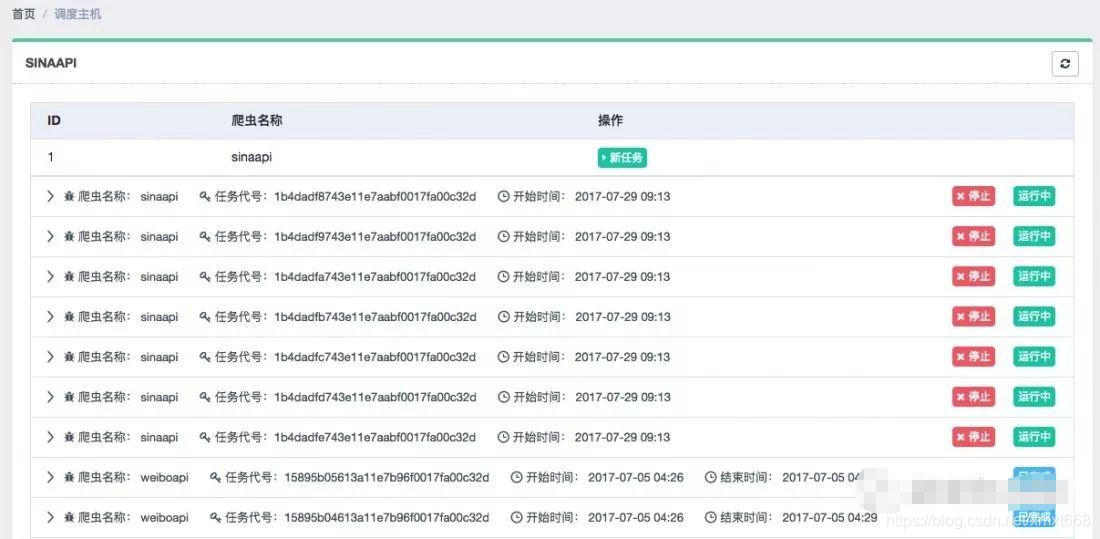
Task: Click clock icon in row 1b4dadfb743e
Action: [503, 317]
